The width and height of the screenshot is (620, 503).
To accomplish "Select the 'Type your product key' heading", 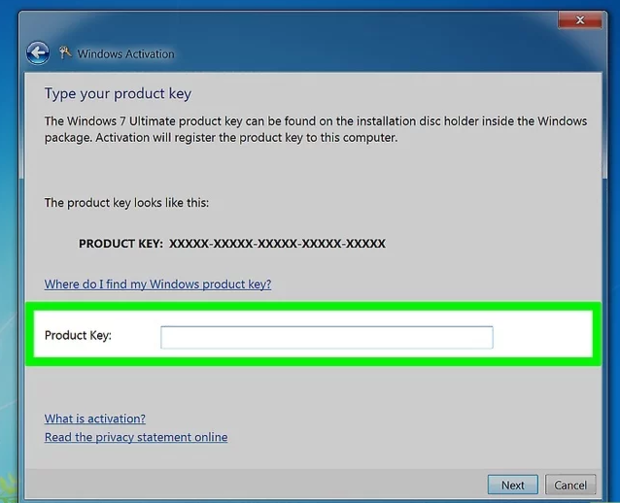I will point(118,94).
